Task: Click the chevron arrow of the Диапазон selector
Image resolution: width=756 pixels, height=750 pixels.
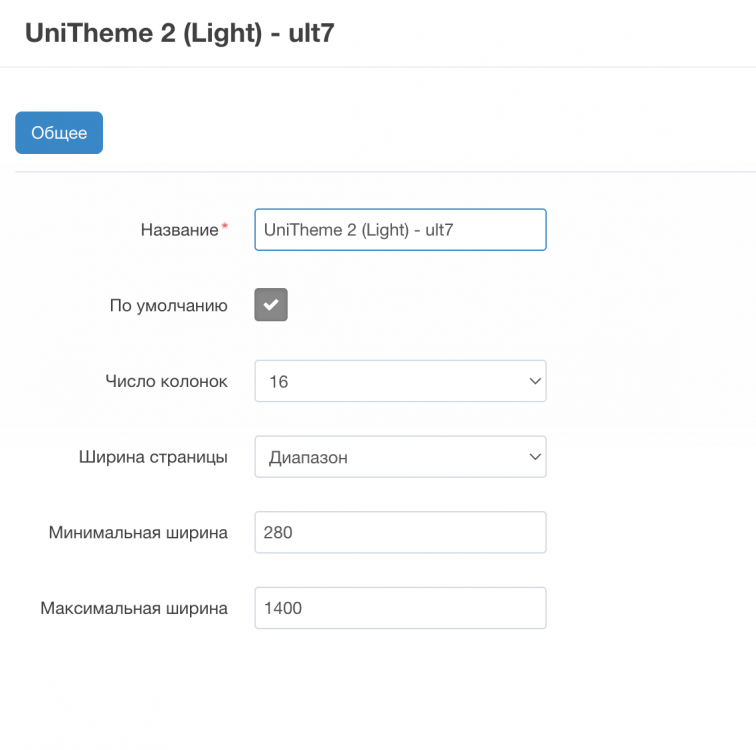Action: 533,457
